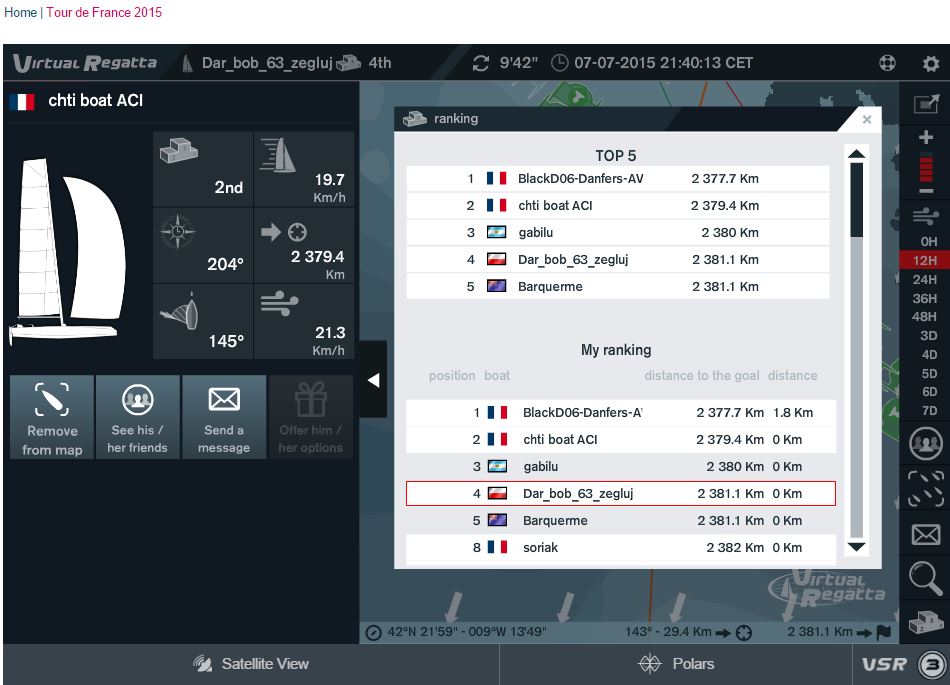
Task: Toggle the wind forecast icon
Action: click(926, 216)
